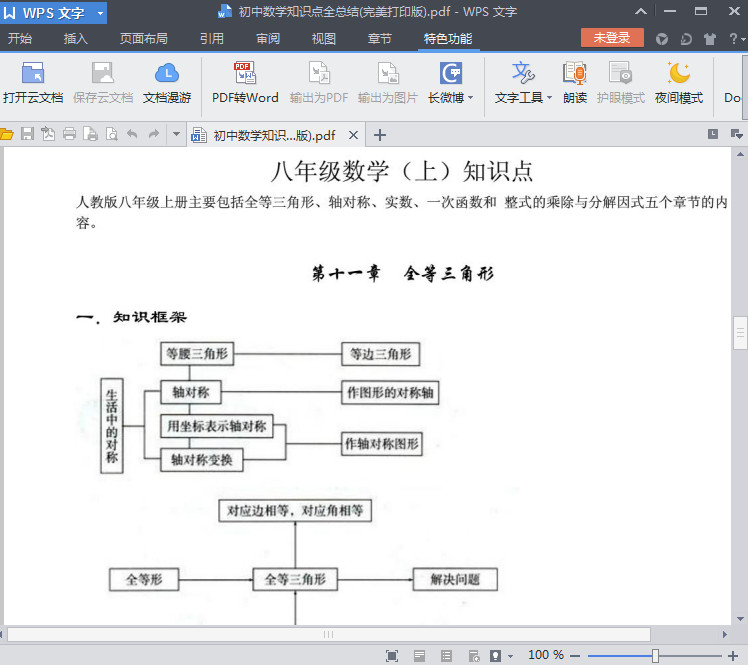
Task: Collapse the ribbon with up chevron
Action: coord(641,11)
